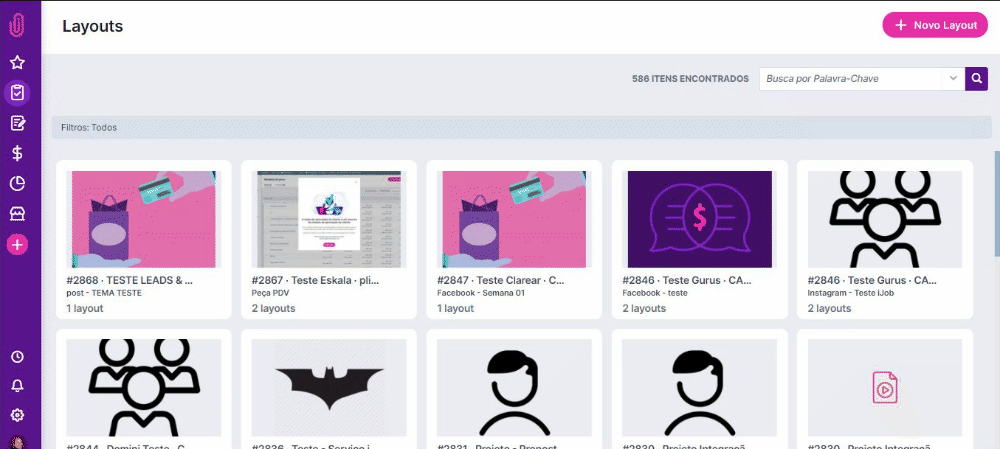Click 'Facebook - teste' subtitle
This screenshot has height=449, width=1000.
coord(655,293)
